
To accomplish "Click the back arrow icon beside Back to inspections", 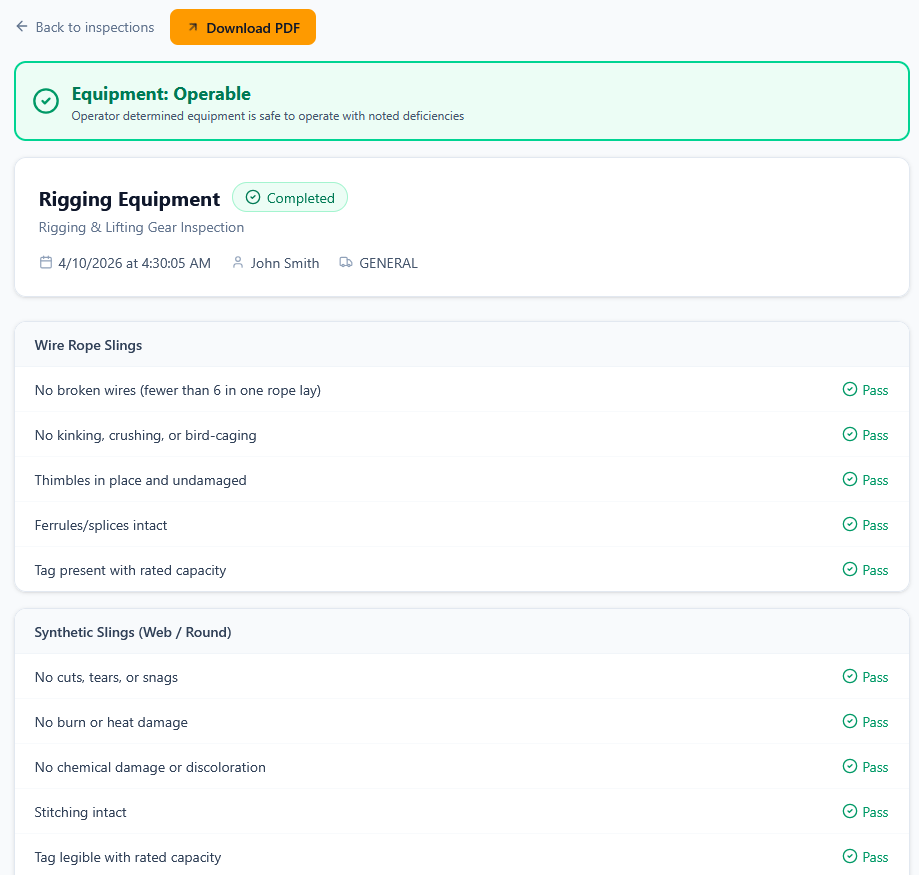I will [x=21, y=27].
